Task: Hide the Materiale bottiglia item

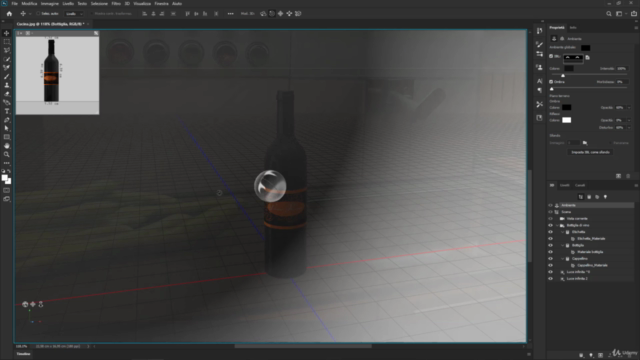Action: (x=550, y=252)
